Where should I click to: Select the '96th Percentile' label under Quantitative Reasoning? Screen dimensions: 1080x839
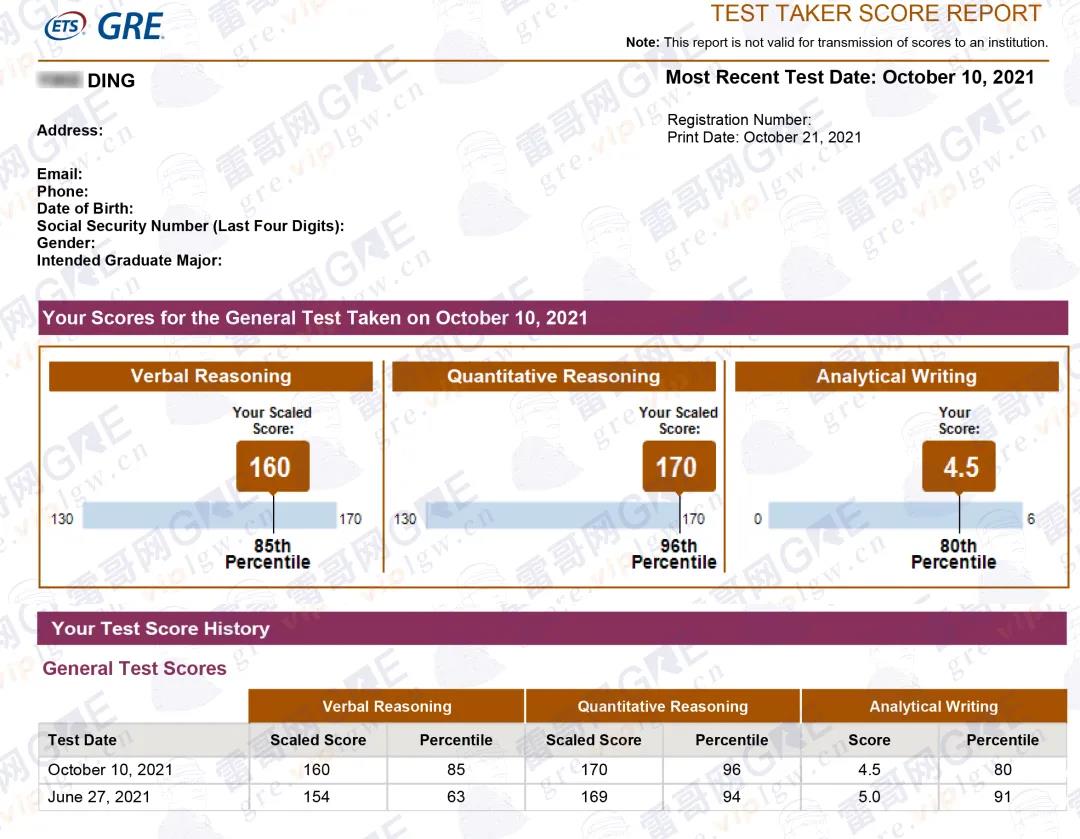(x=674, y=554)
